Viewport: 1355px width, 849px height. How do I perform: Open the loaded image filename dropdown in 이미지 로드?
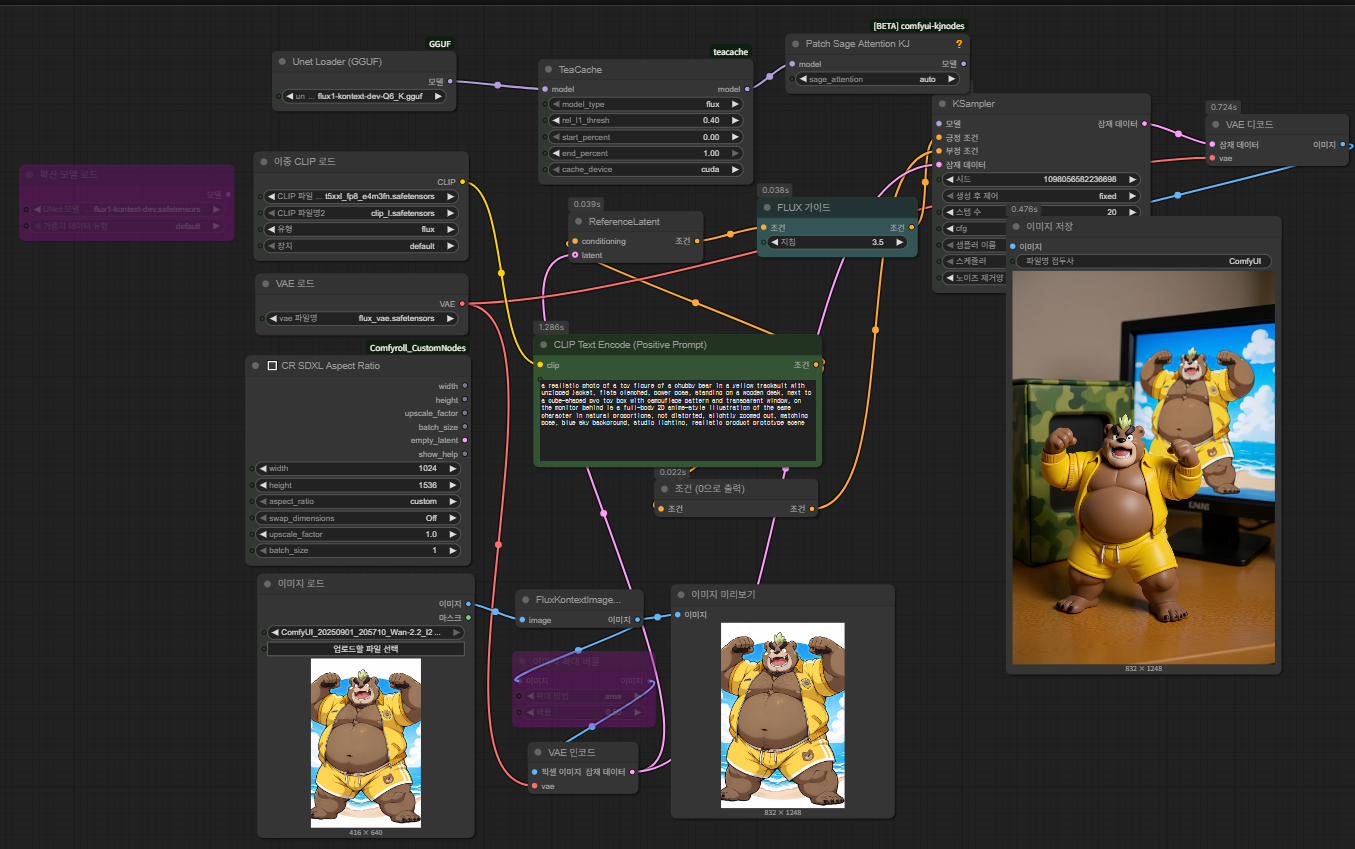click(366, 632)
